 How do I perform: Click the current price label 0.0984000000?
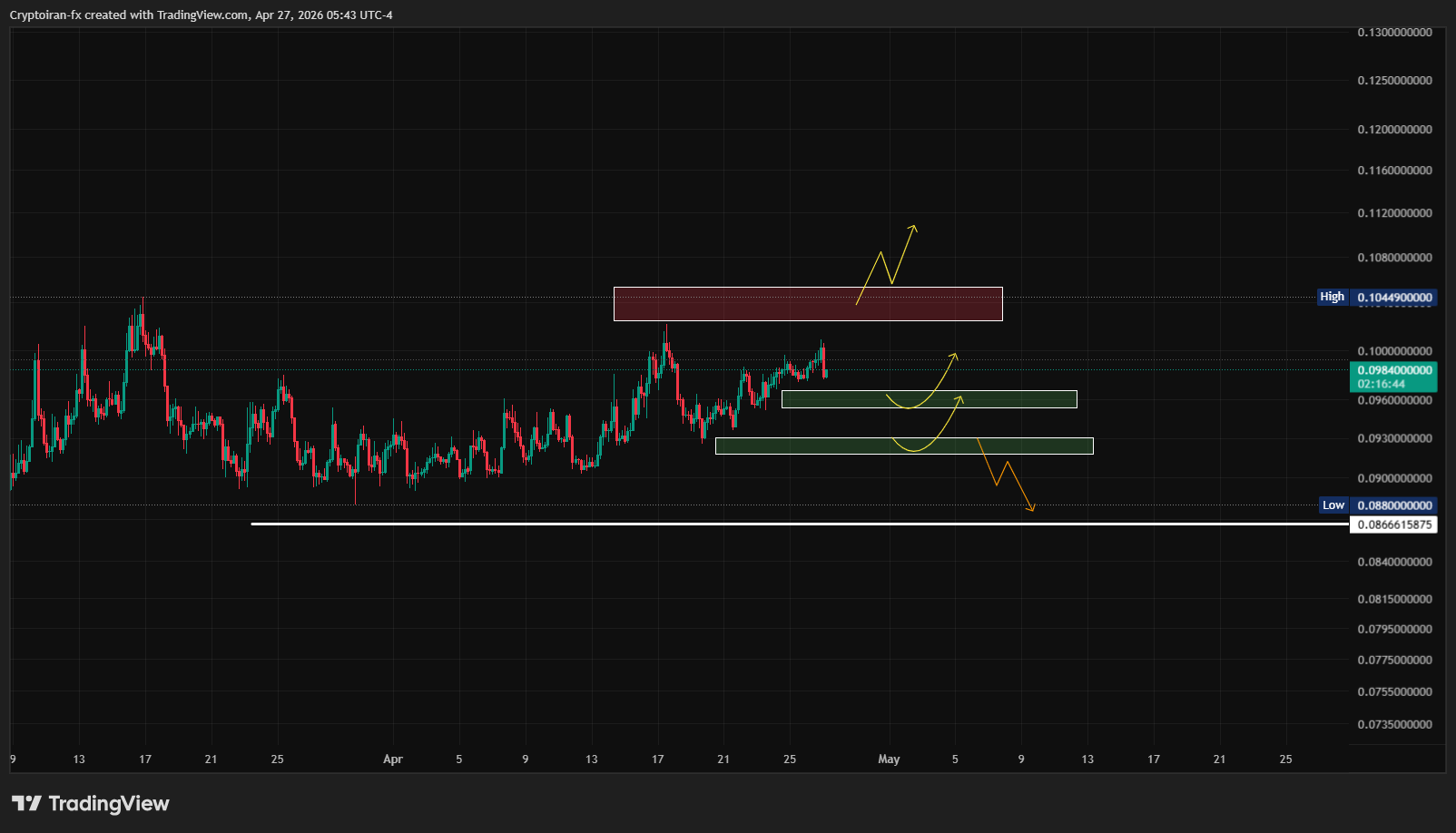click(1394, 370)
